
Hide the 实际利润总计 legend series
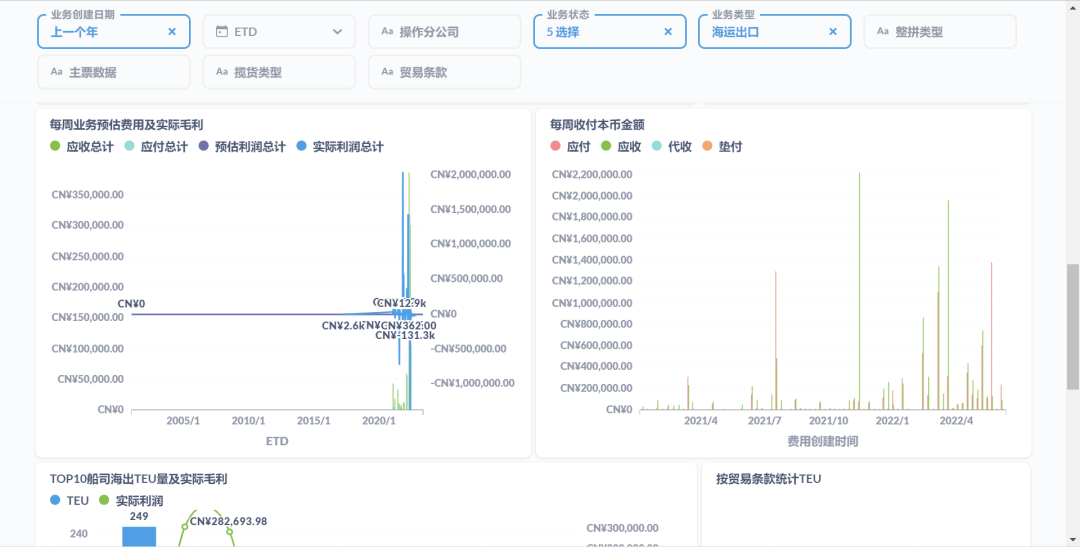click(340, 147)
